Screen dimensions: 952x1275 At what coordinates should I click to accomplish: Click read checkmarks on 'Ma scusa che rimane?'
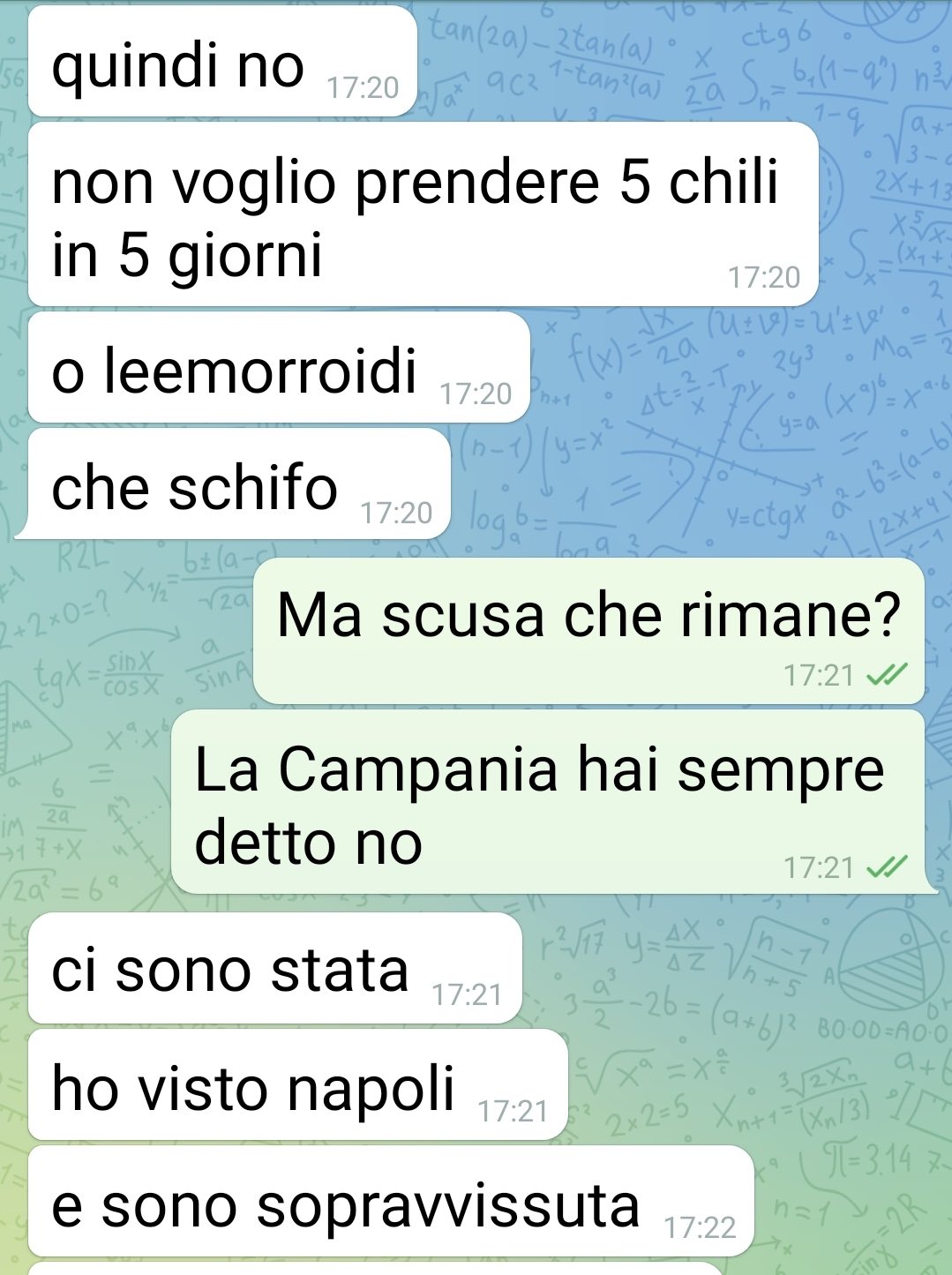click(886, 676)
